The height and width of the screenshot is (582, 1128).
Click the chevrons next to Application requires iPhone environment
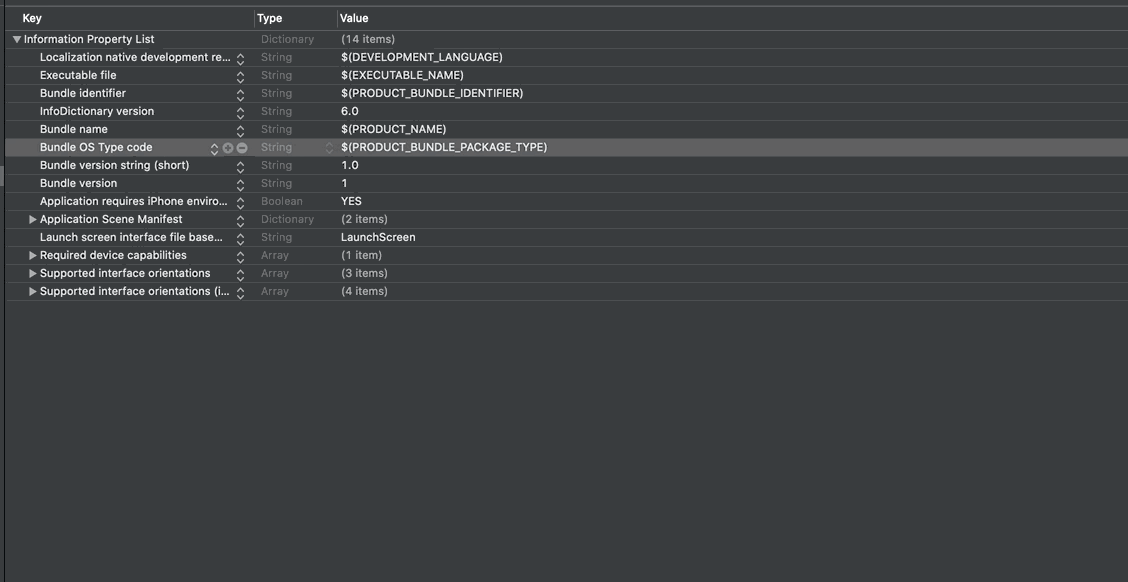pyautogui.click(x=240, y=201)
